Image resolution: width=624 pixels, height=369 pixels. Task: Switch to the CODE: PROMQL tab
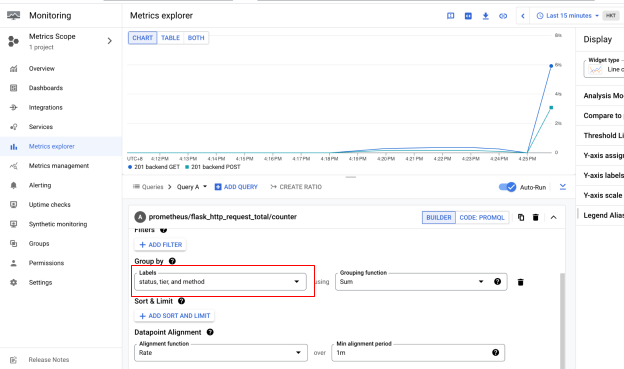click(482, 217)
